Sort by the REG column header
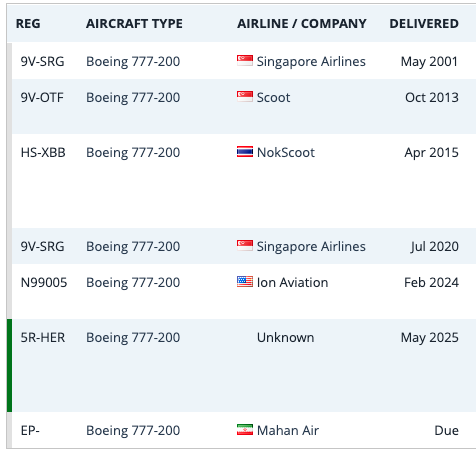476x450 pixels. pyautogui.click(x=28, y=24)
